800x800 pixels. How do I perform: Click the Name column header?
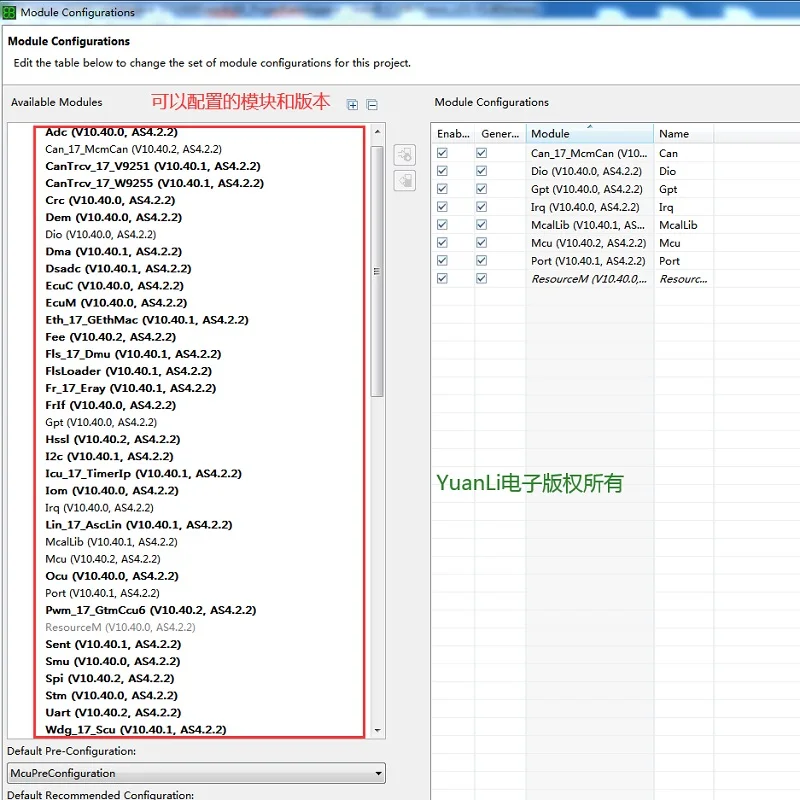click(683, 134)
